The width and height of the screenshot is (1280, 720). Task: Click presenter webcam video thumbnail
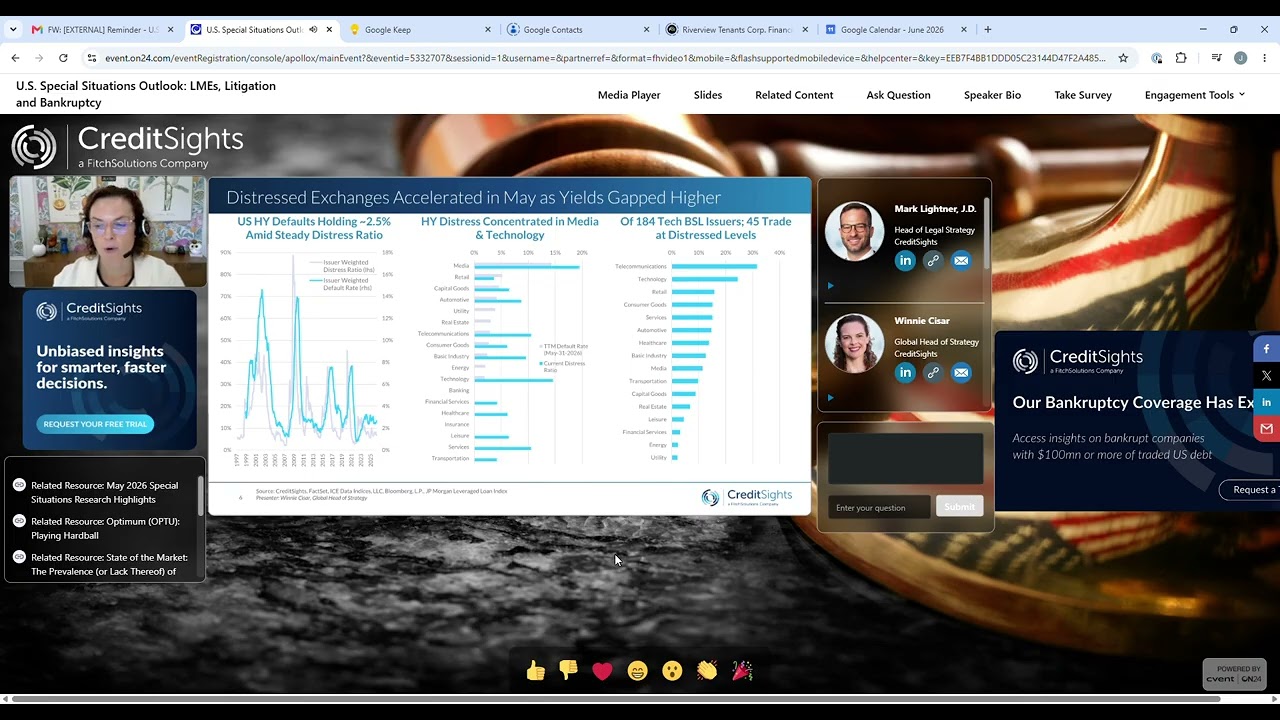108,232
